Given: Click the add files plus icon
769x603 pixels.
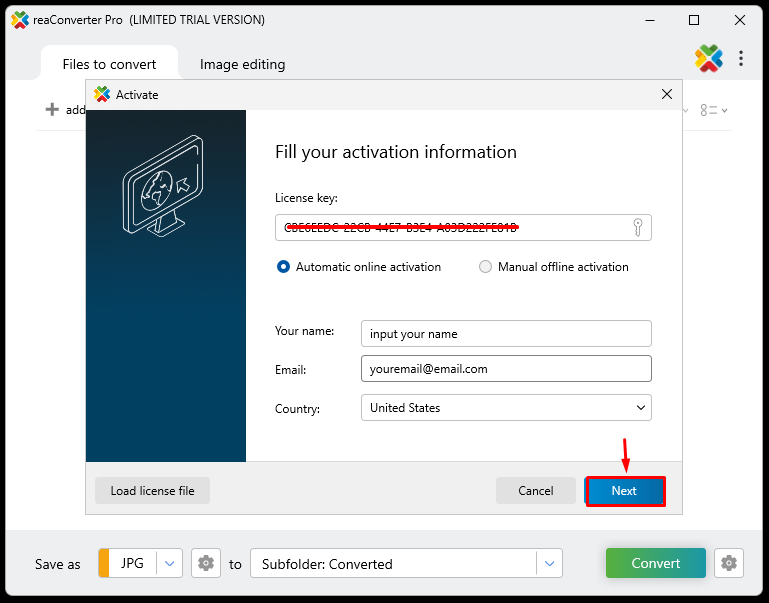Looking at the screenshot, I should tap(53, 110).
